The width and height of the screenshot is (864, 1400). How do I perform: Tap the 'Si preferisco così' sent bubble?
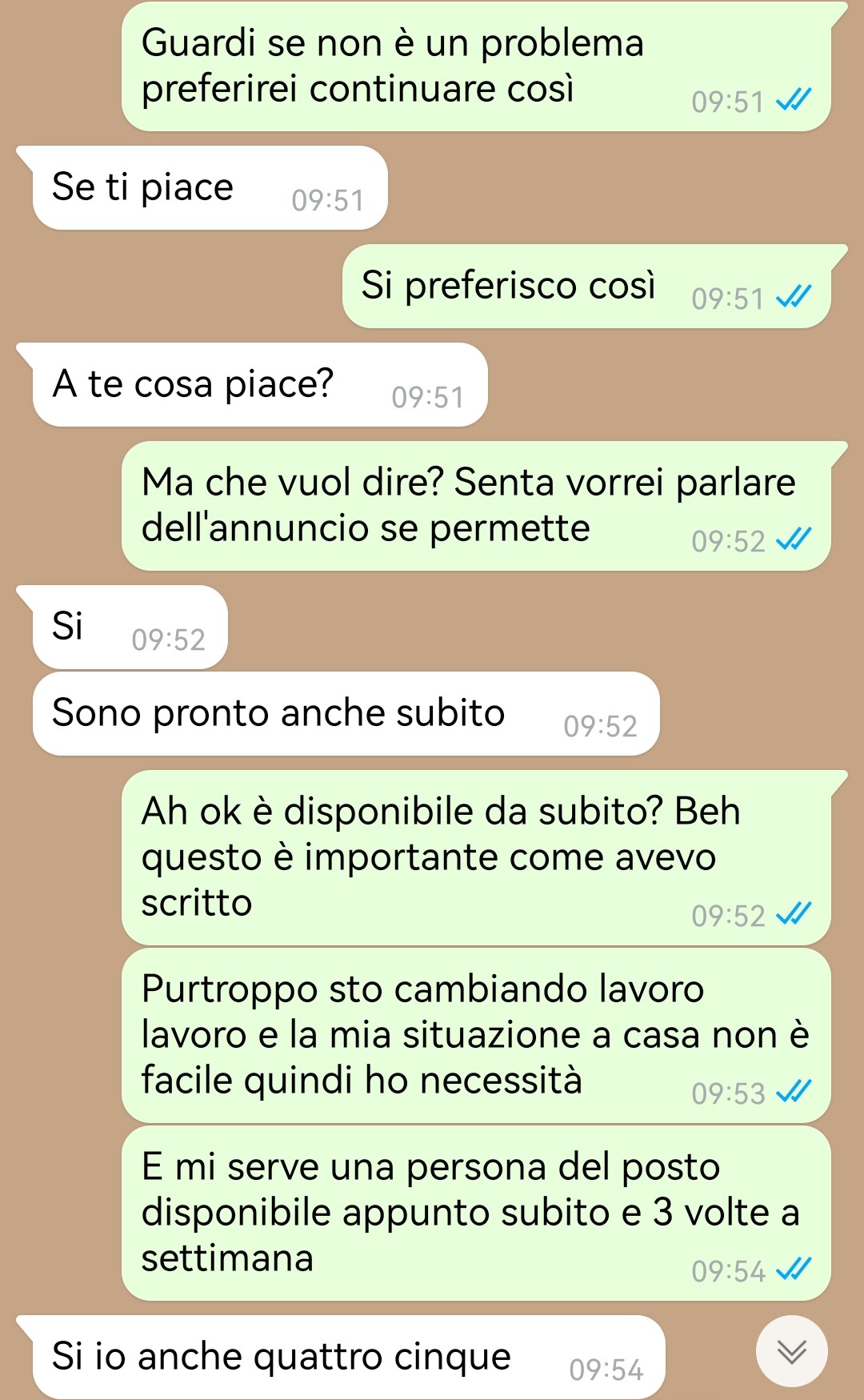(x=587, y=287)
